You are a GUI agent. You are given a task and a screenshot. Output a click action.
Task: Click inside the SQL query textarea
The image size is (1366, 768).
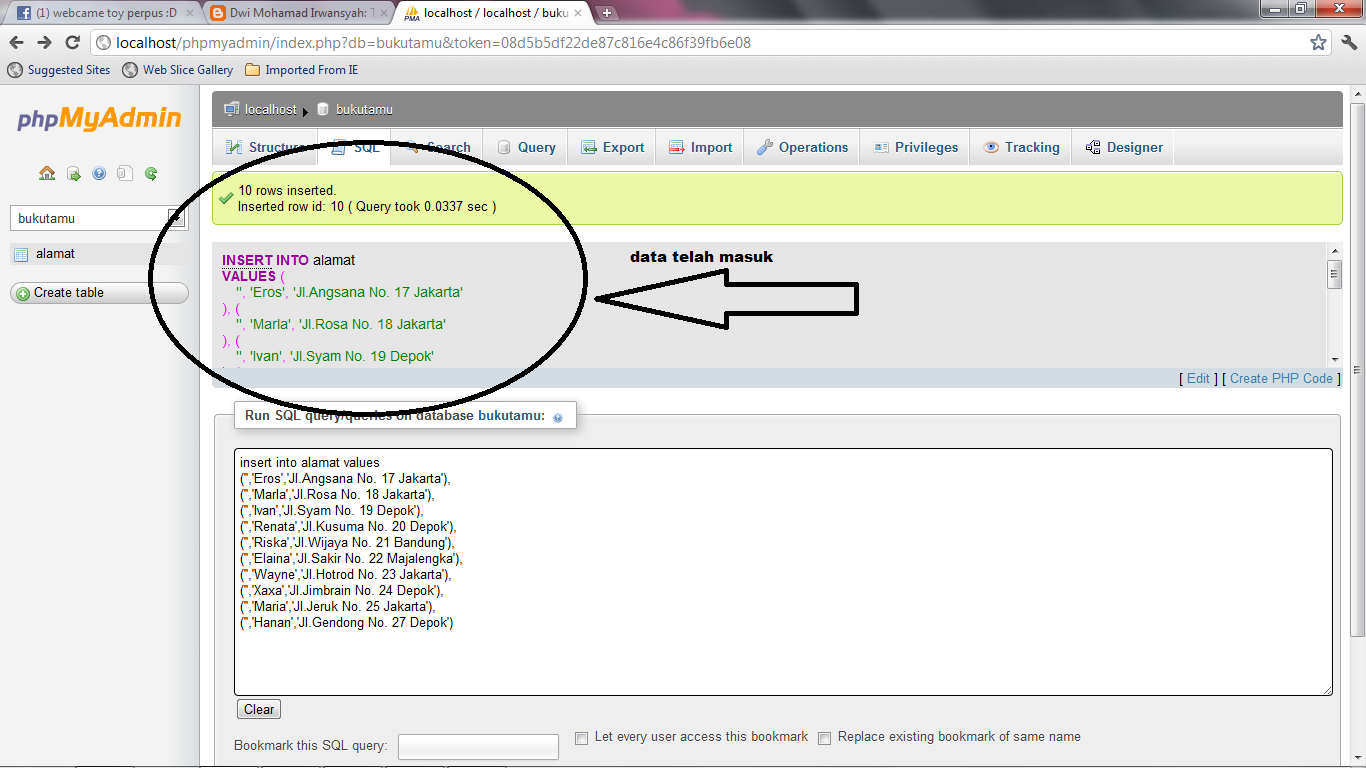(x=783, y=571)
